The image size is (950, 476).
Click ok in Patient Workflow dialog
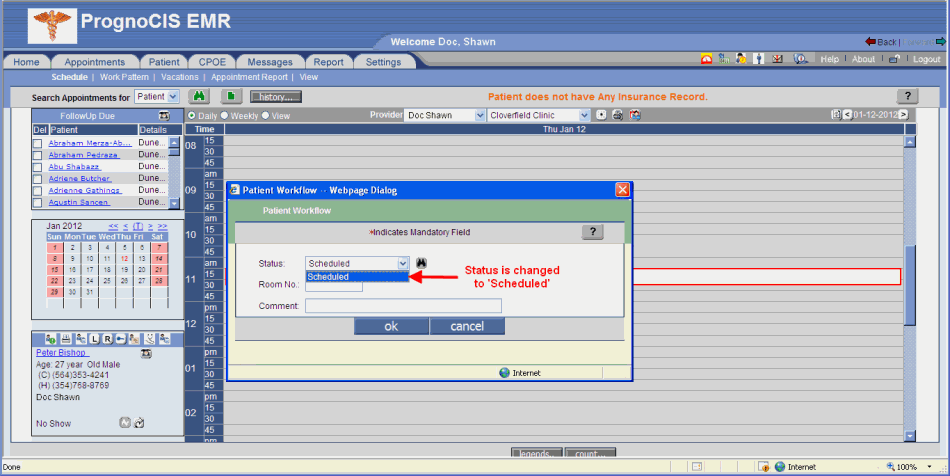(x=391, y=326)
